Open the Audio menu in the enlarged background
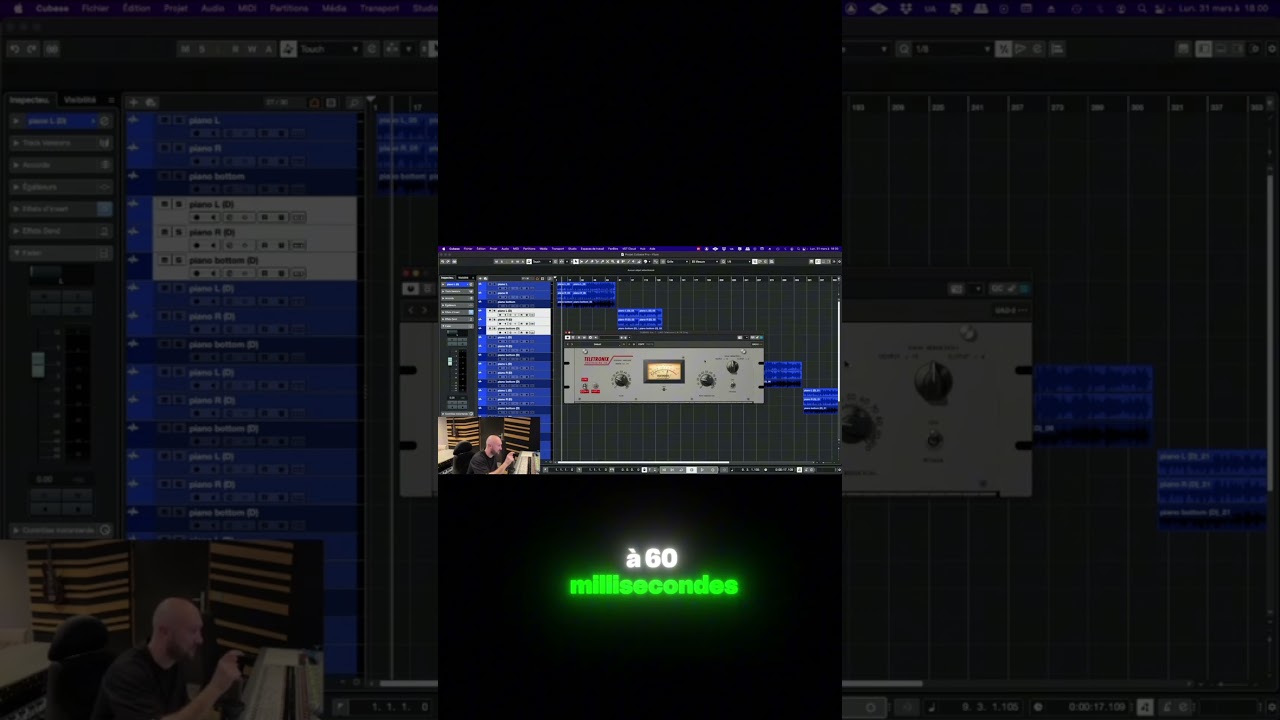 (x=212, y=8)
